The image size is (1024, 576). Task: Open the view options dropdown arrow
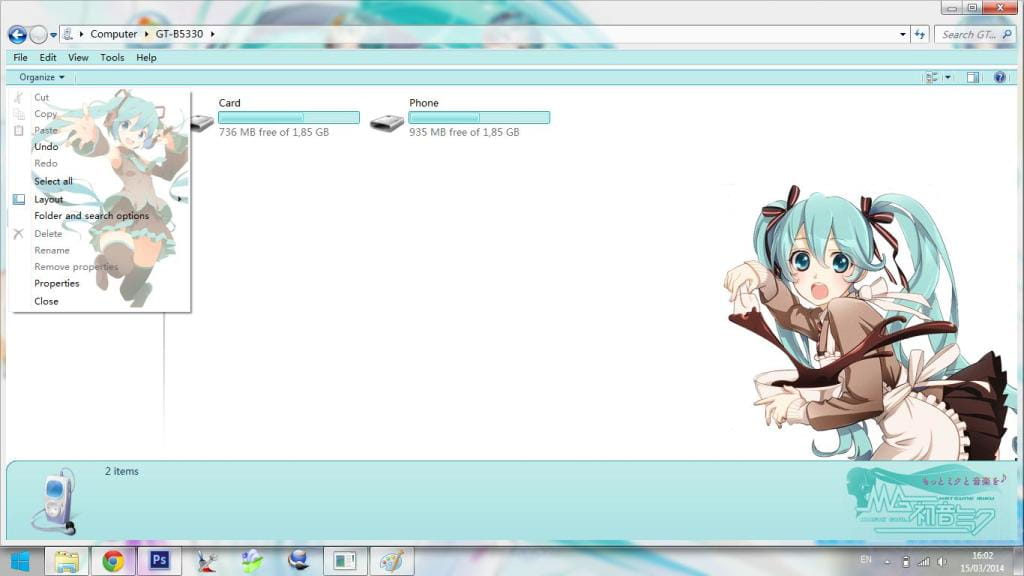(x=948, y=78)
